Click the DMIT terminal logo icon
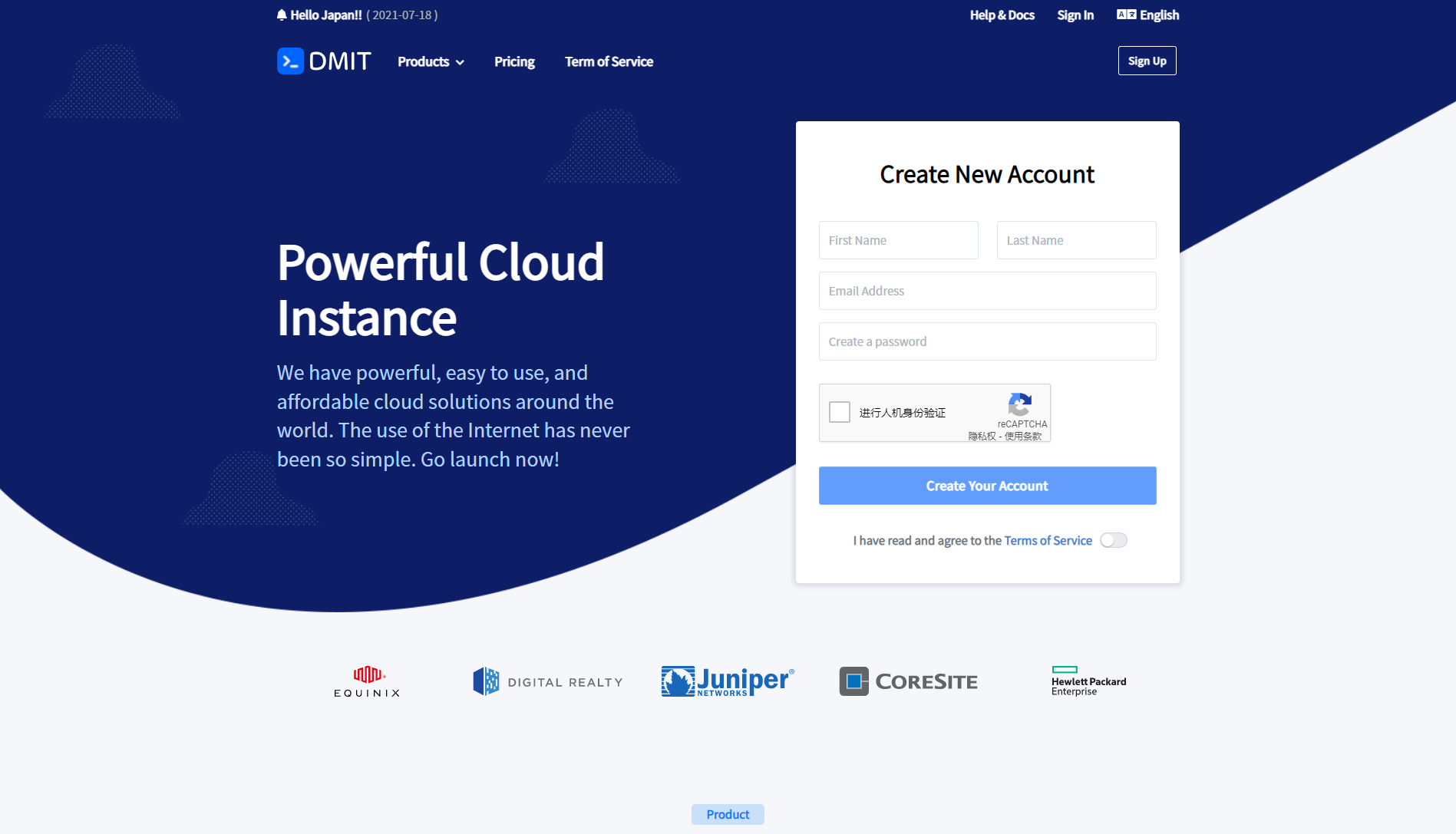1456x834 pixels. (290, 61)
